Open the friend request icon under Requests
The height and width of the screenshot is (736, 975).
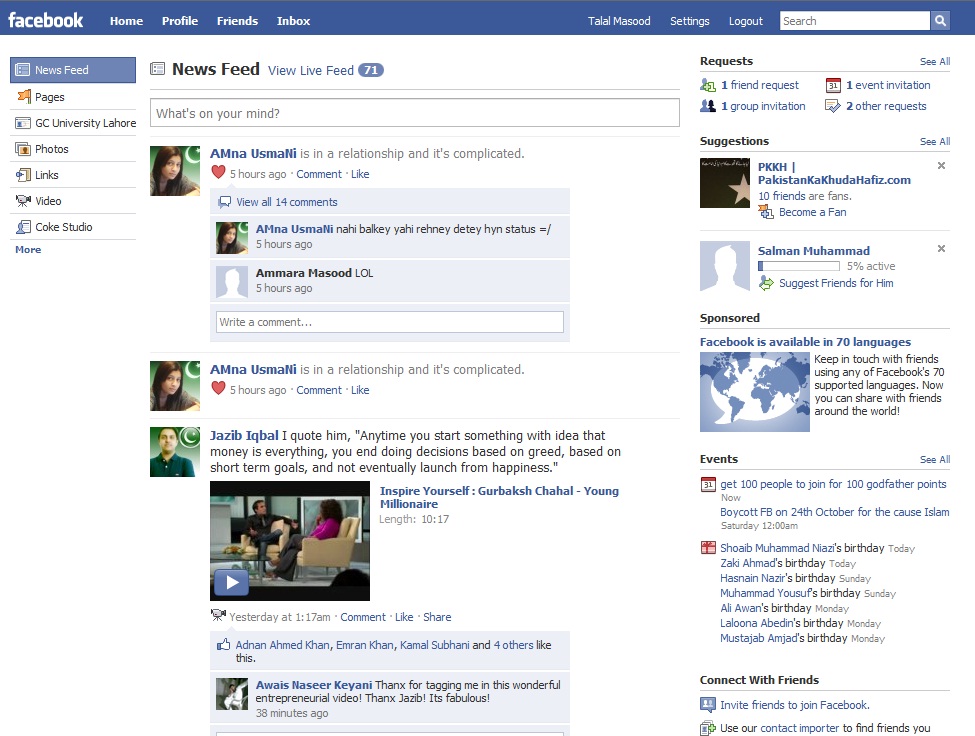coord(706,85)
